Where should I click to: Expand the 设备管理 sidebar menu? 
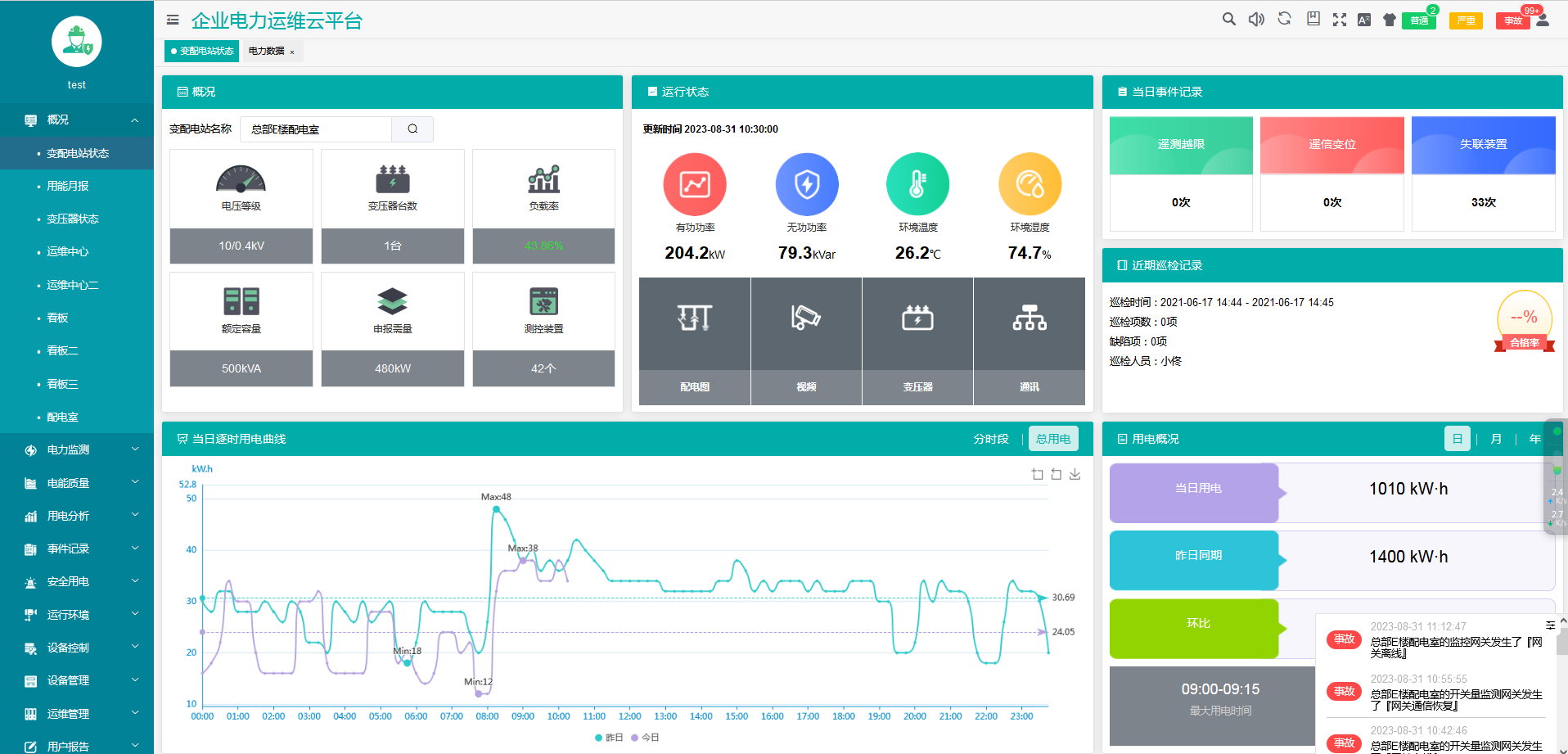(77, 680)
